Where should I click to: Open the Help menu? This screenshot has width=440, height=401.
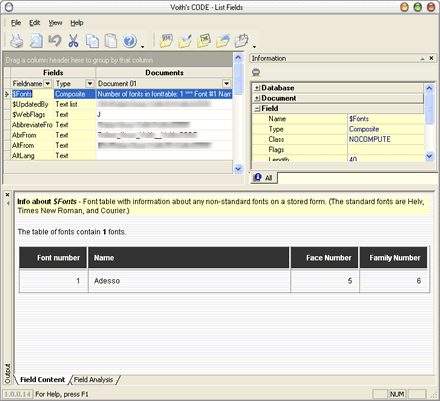coord(77,23)
